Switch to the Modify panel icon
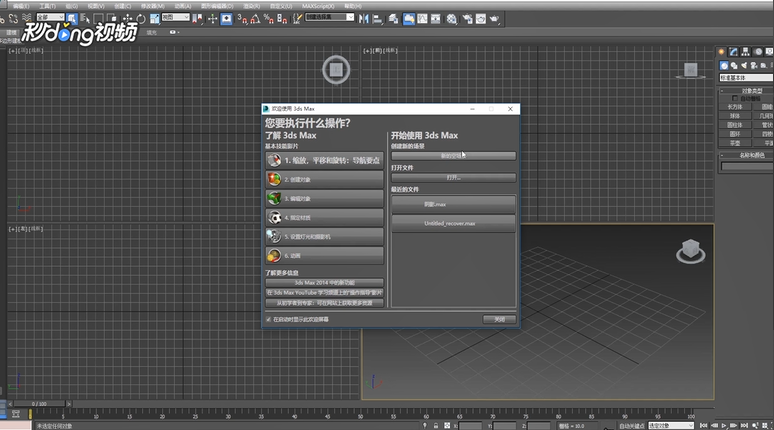This screenshot has height=430, width=774. pos(734,52)
